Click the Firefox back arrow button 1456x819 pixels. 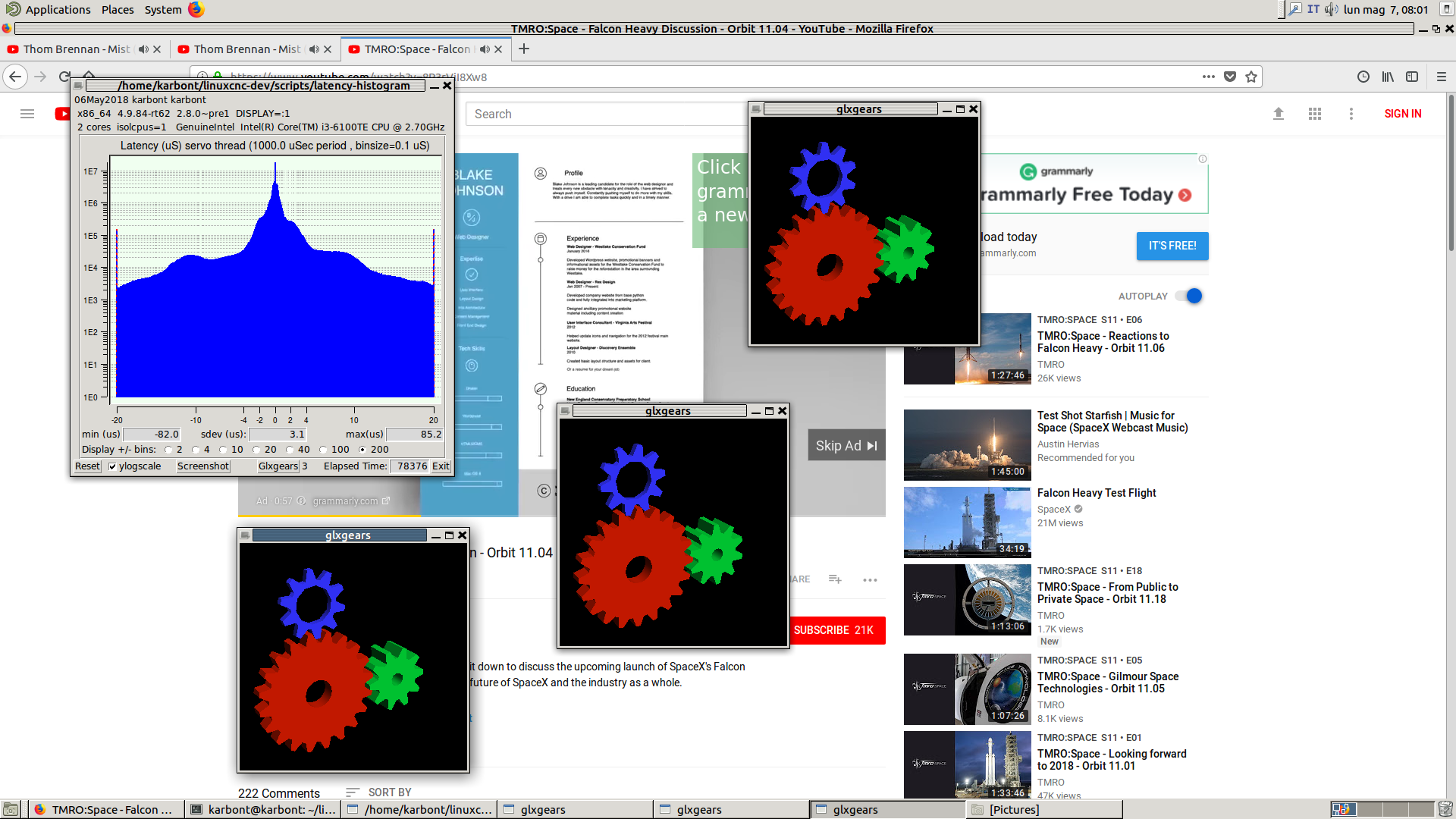(15, 77)
